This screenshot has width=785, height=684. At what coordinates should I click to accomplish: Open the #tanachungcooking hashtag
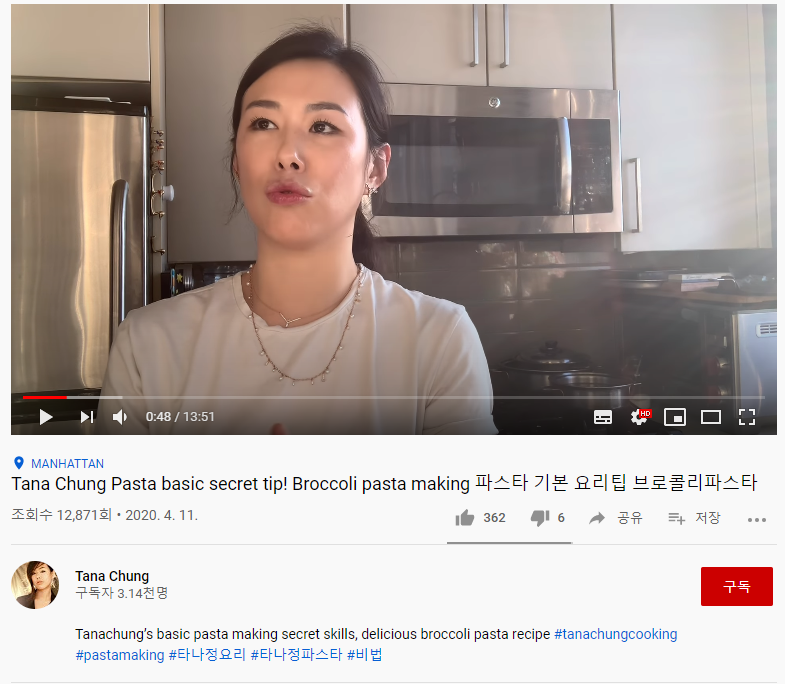615,634
